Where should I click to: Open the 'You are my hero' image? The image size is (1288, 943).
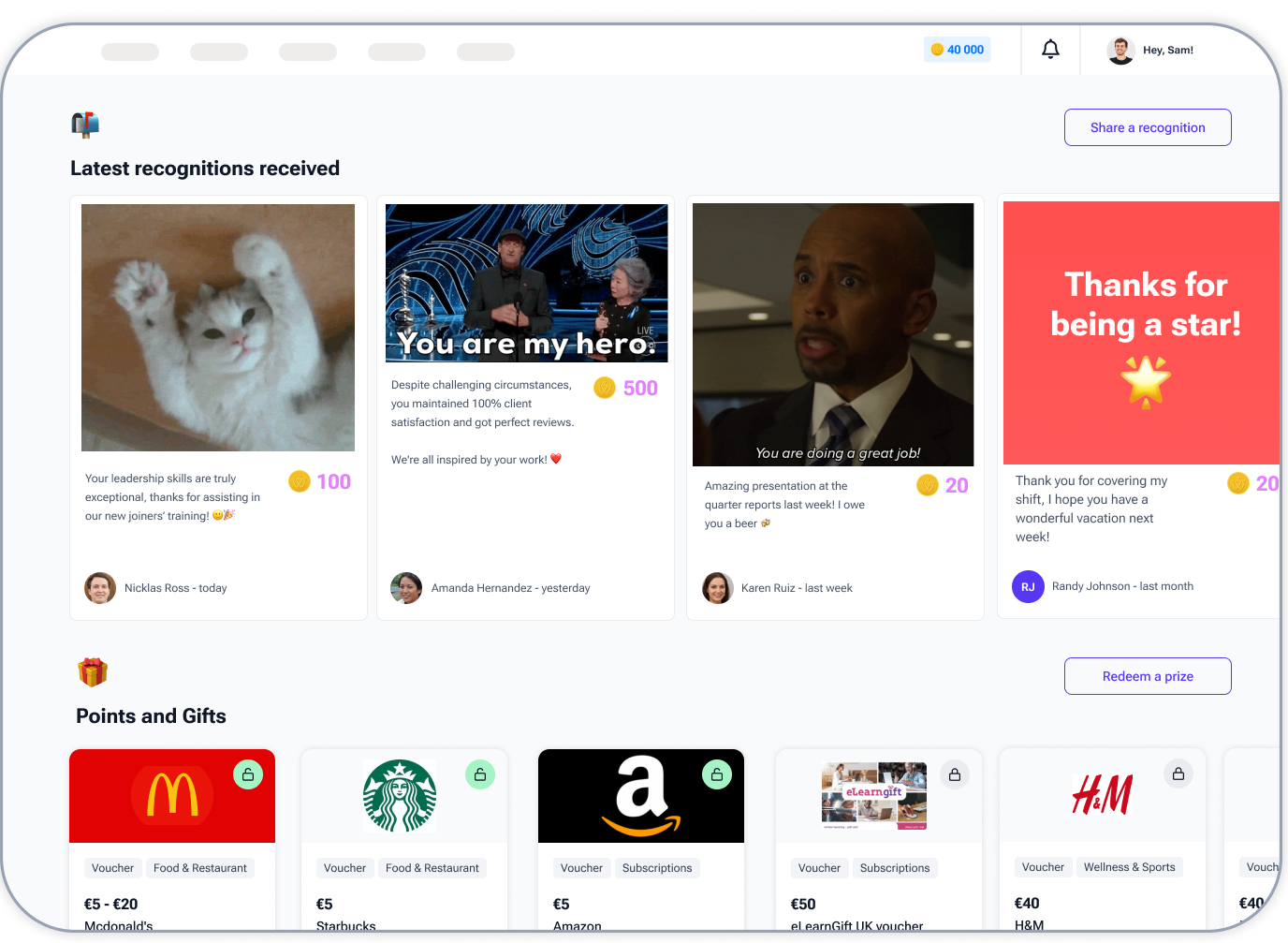point(526,283)
